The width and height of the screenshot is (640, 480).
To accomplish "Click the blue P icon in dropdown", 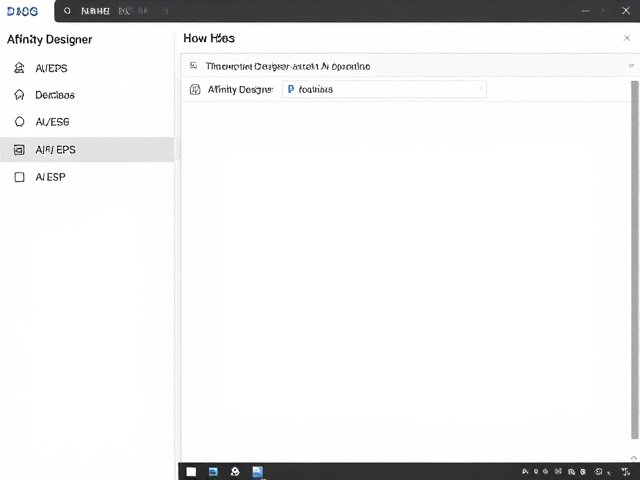I will click(291, 89).
